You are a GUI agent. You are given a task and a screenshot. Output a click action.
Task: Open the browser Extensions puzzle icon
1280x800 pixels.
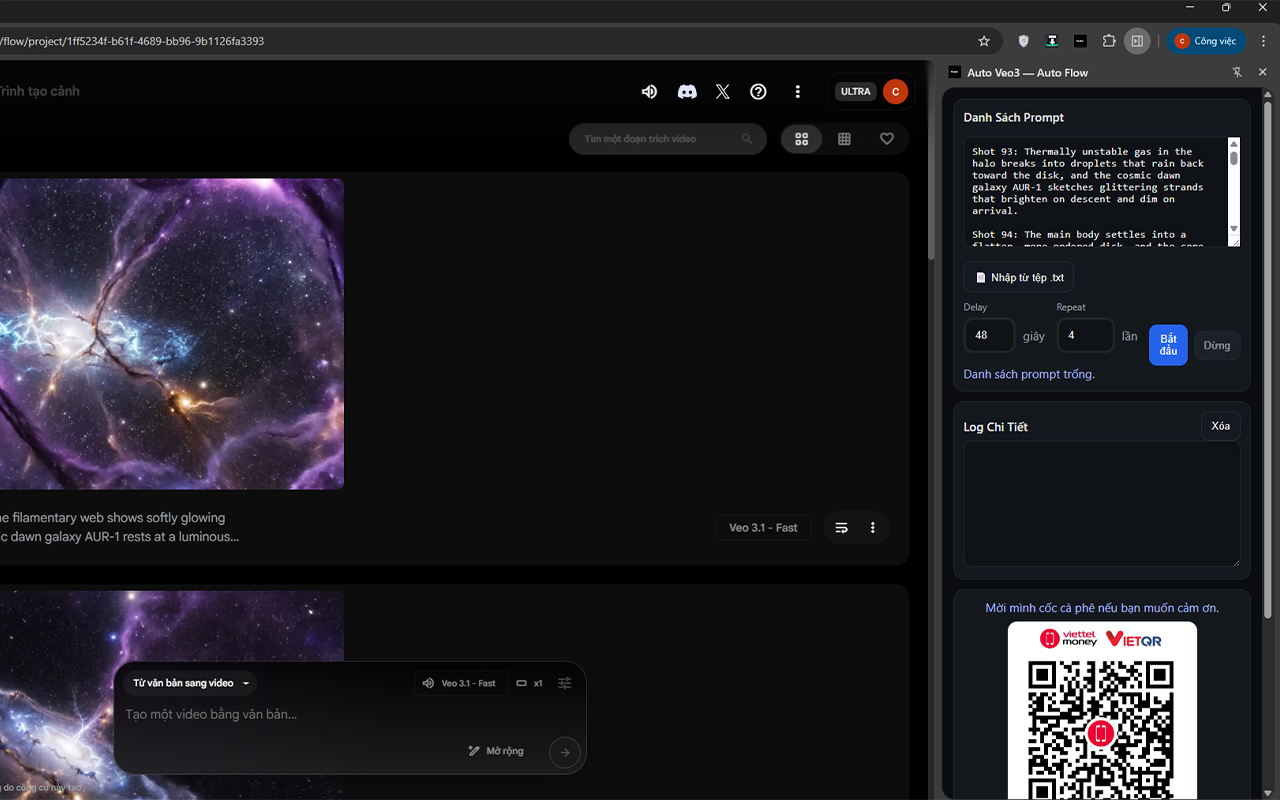click(x=1109, y=41)
